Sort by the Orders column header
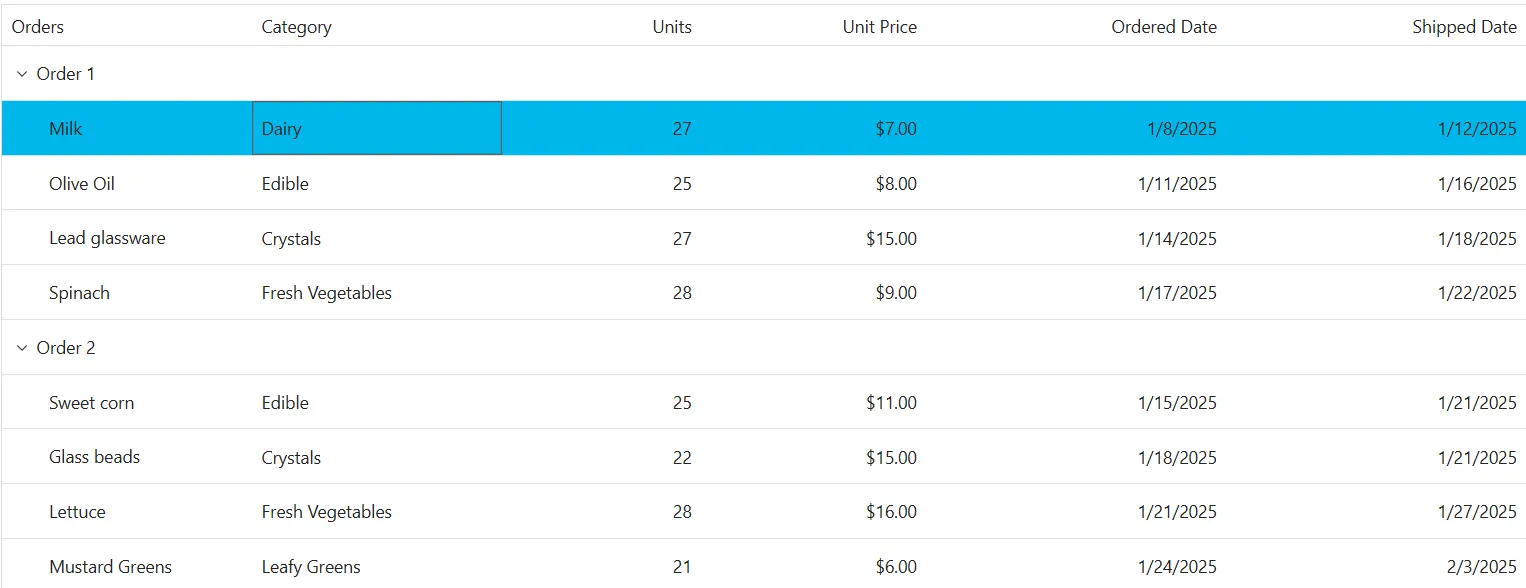This screenshot has height=588, width=1526. click(x=38, y=27)
